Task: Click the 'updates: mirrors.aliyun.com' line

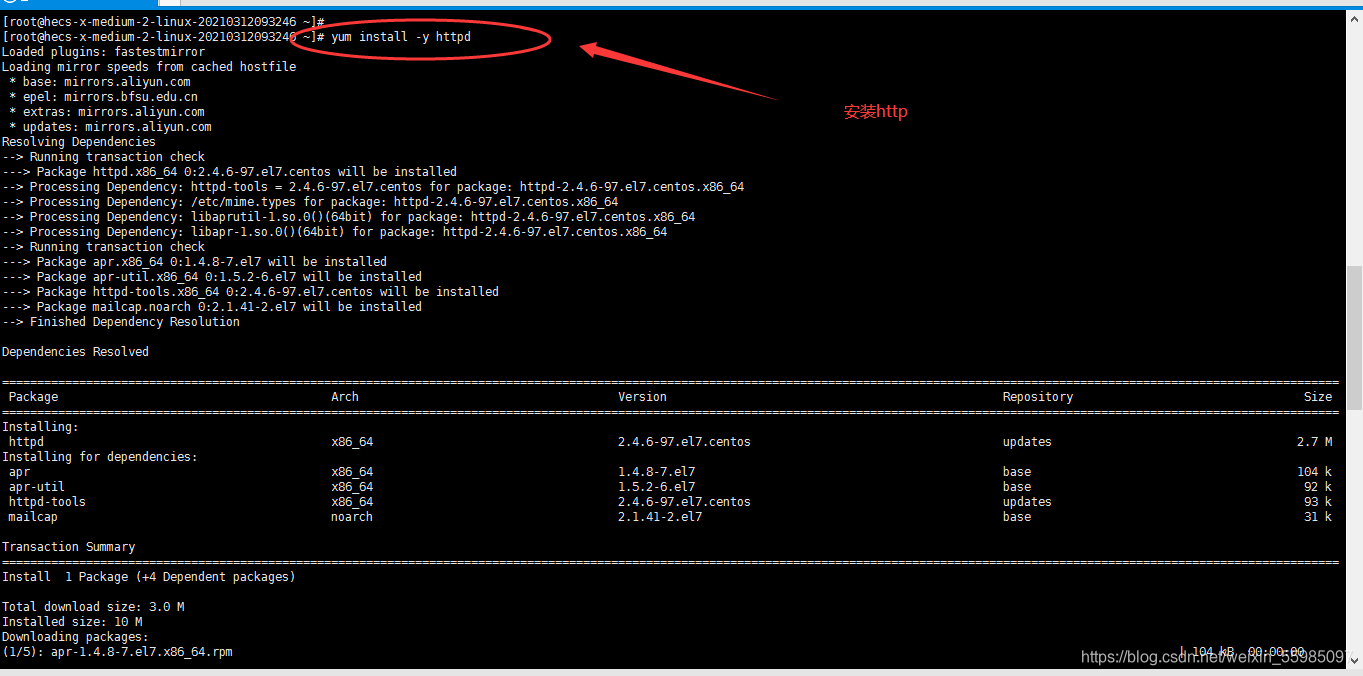Action: pos(110,127)
